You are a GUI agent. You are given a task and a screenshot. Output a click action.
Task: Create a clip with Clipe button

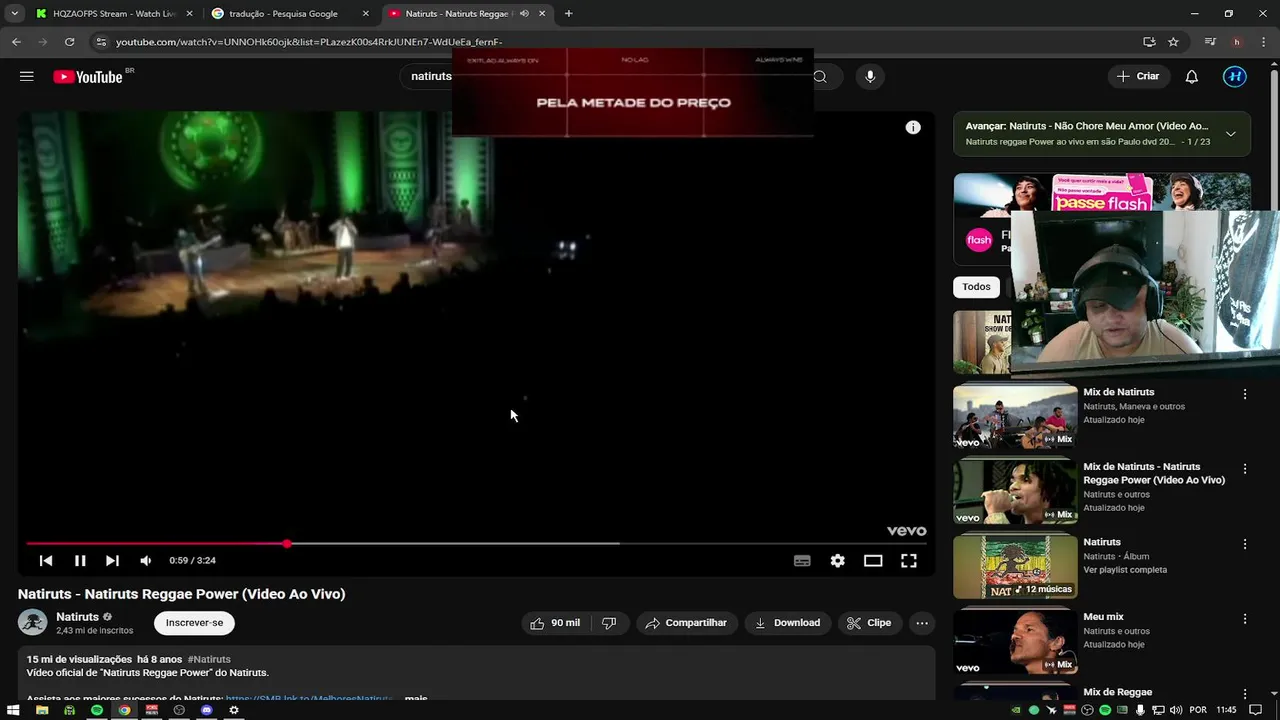coord(869,623)
